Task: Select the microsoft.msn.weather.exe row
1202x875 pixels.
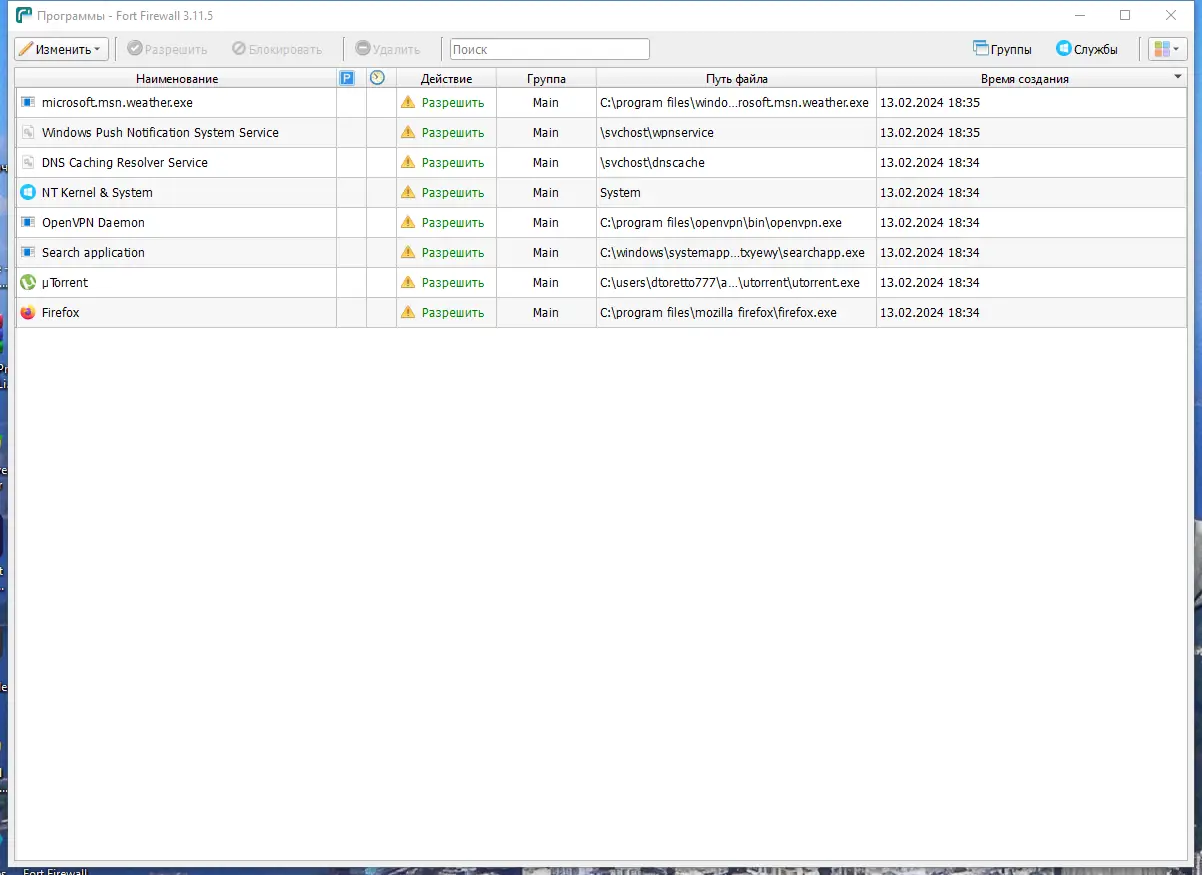Action: tap(601, 102)
